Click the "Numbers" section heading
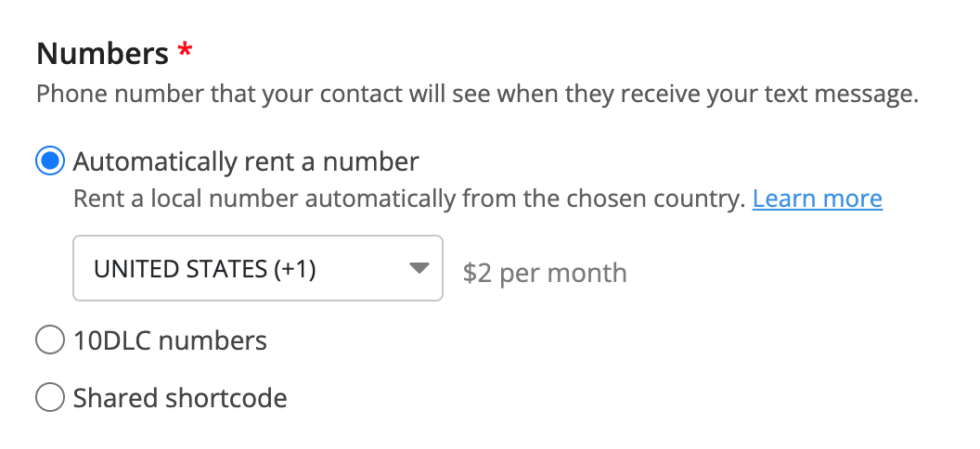The height and width of the screenshot is (449, 980). point(102,53)
